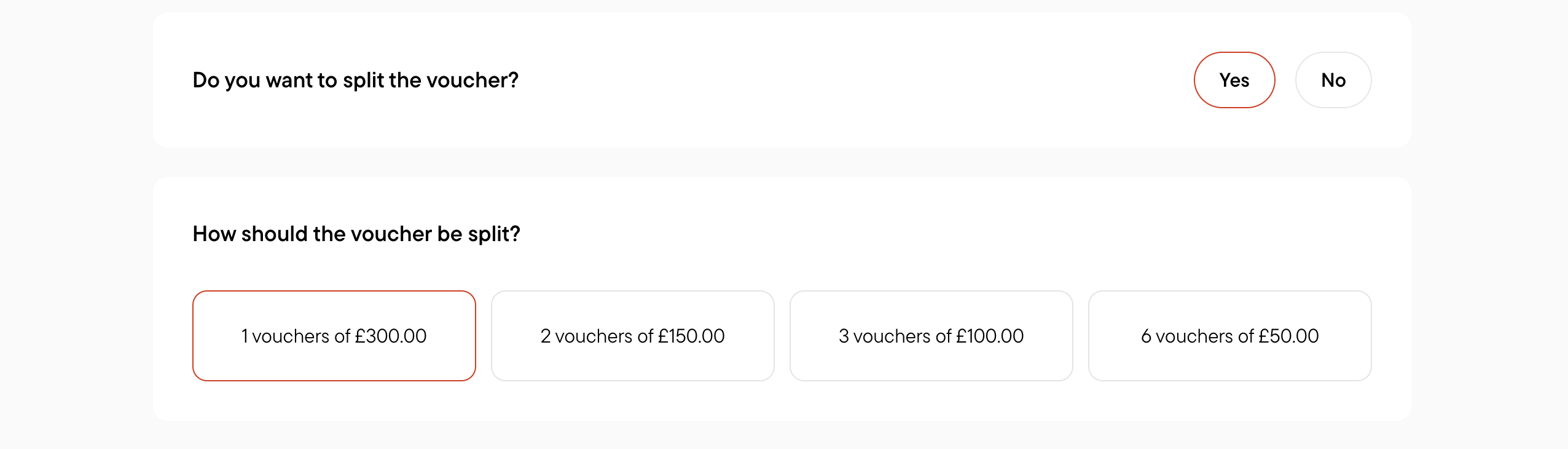Confirm Yes on the split voucher question
Viewport: 1568px width, 449px height.
[1234, 80]
